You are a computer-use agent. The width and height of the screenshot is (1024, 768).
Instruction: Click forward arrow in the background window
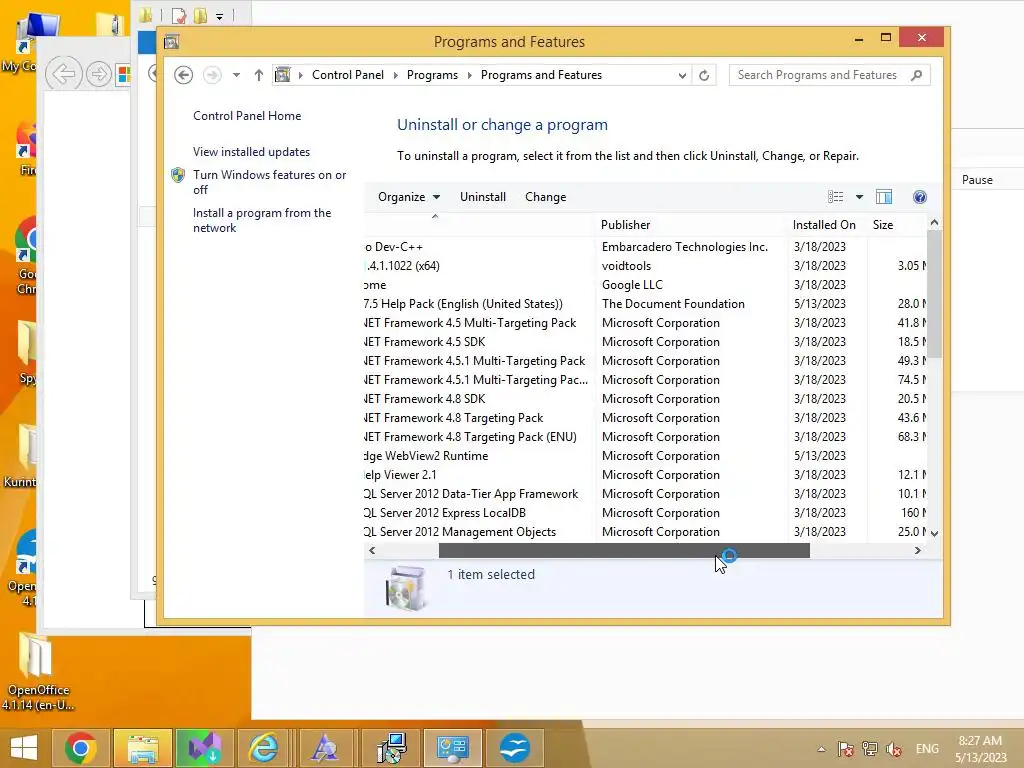(99, 74)
